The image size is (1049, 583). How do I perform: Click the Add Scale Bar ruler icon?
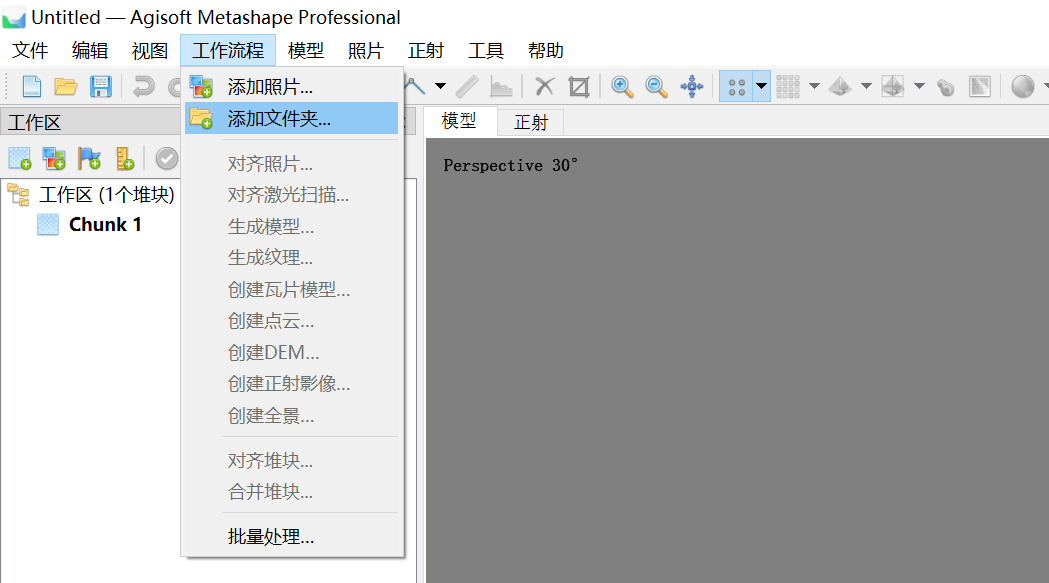(122, 157)
